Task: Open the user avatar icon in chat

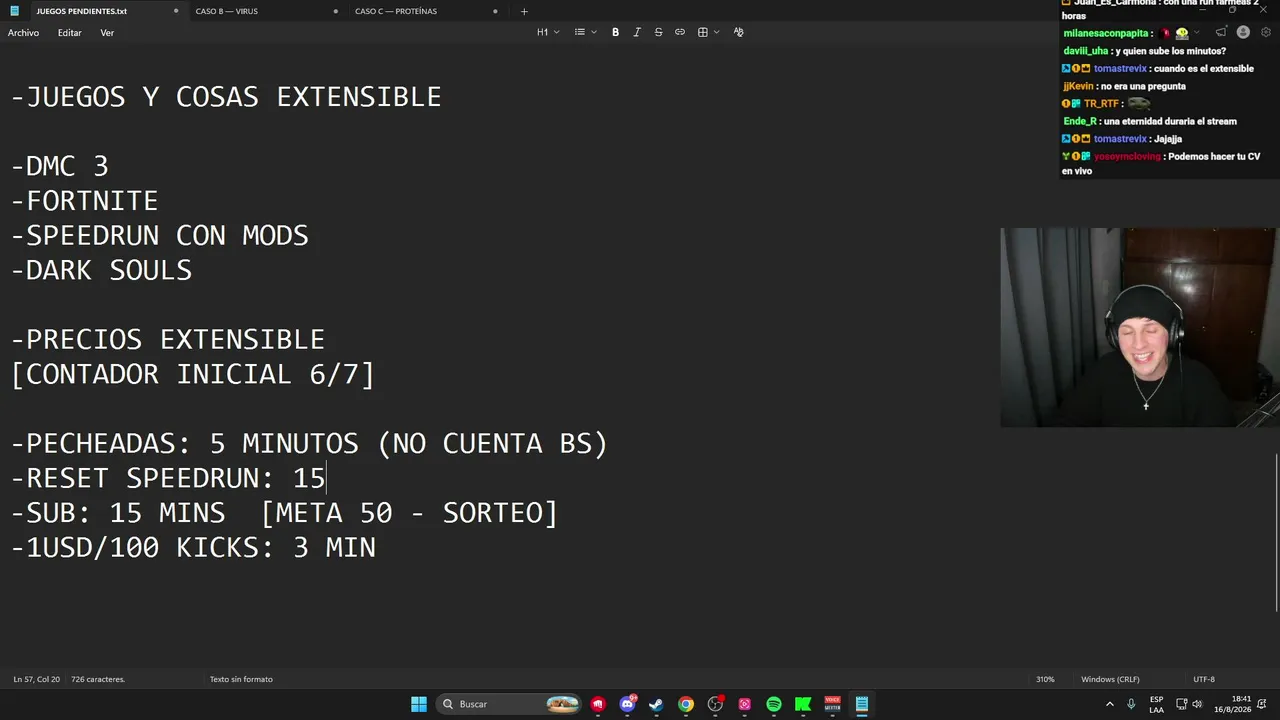Action: pyautogui.click(x=1243, y=32)
